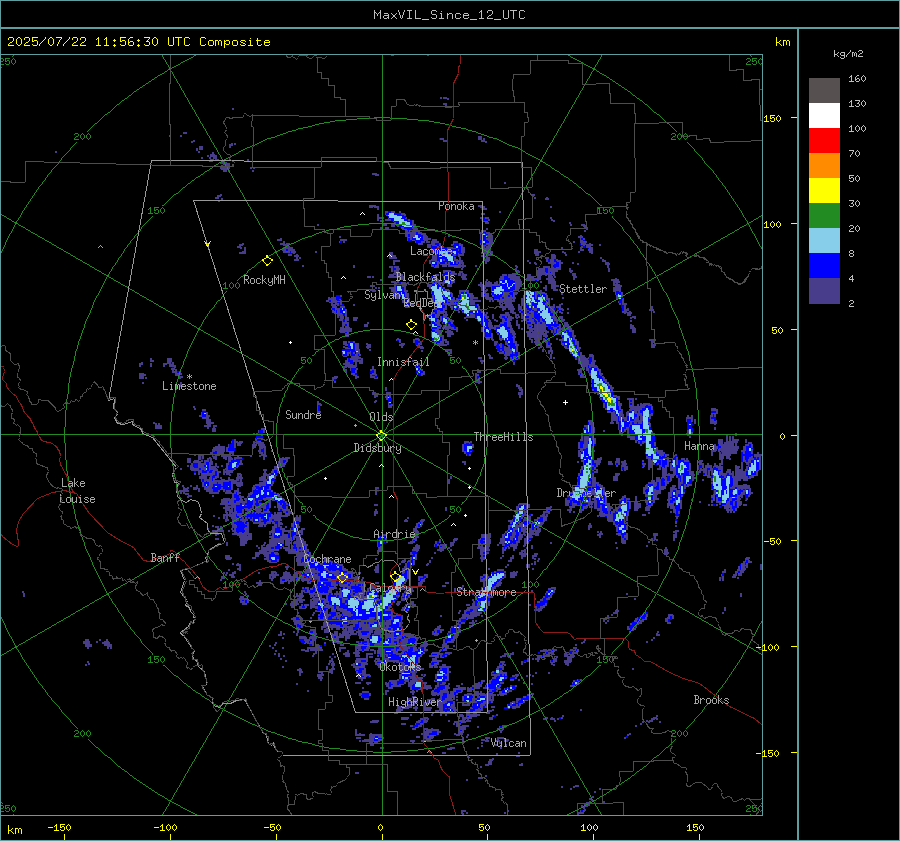Click the Limestone location label

pyautogui.click(x=189, y=386)
